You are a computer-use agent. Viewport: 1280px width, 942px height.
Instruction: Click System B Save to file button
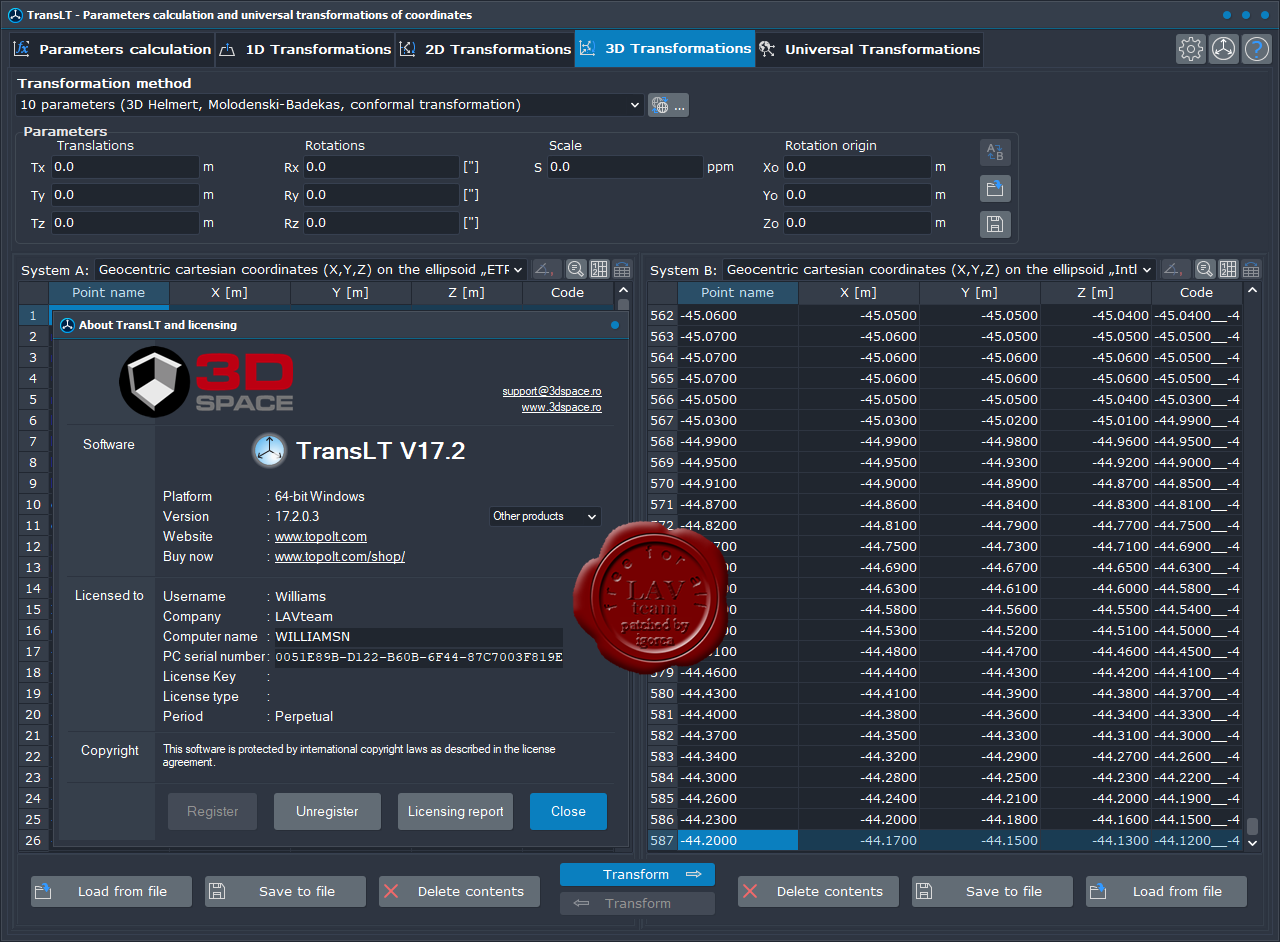tap(992, 891)
